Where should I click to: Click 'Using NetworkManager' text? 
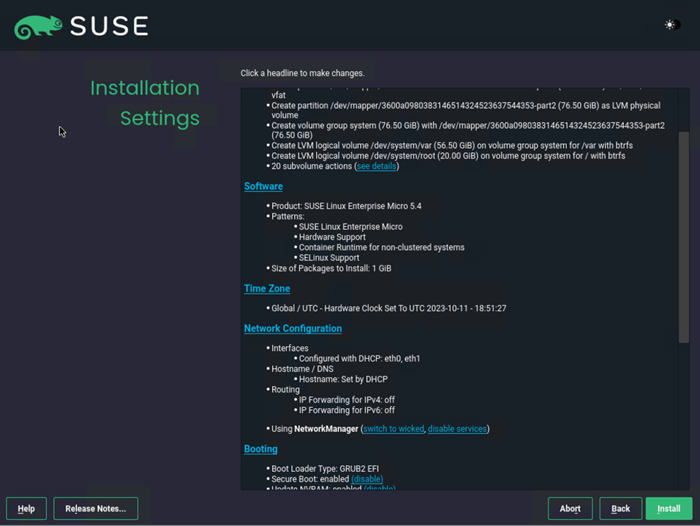point(315,429)
